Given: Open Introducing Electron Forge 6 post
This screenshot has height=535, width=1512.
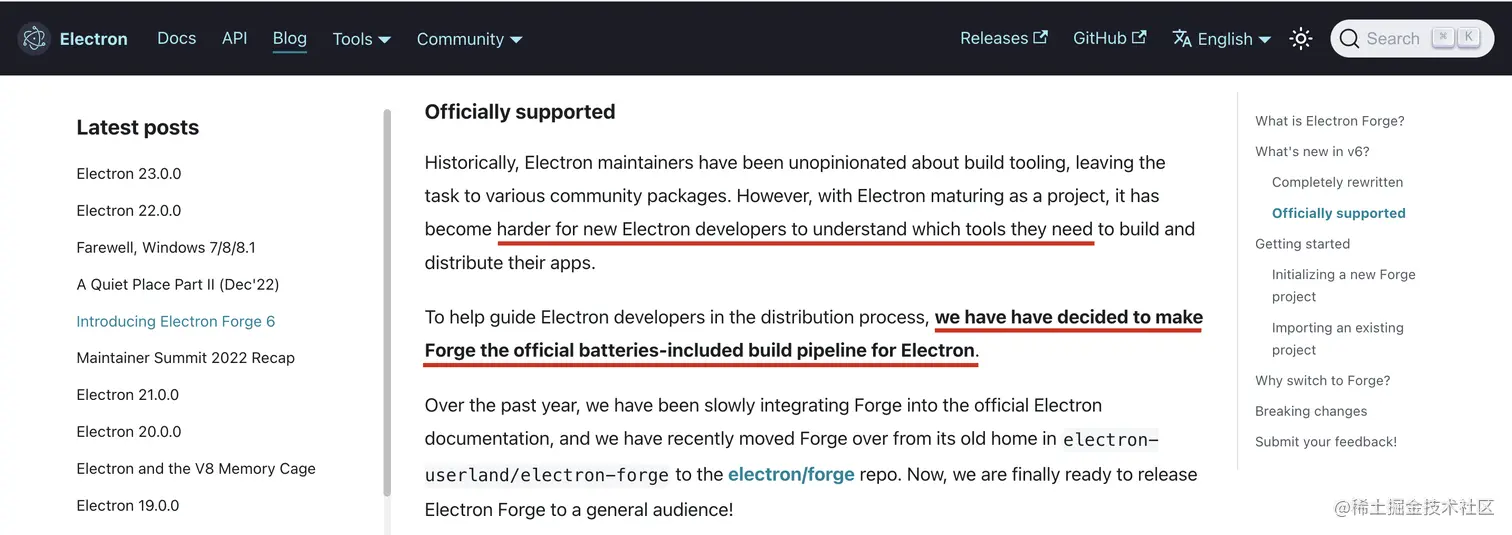Looking at the screenshot, I should point(176,321).
